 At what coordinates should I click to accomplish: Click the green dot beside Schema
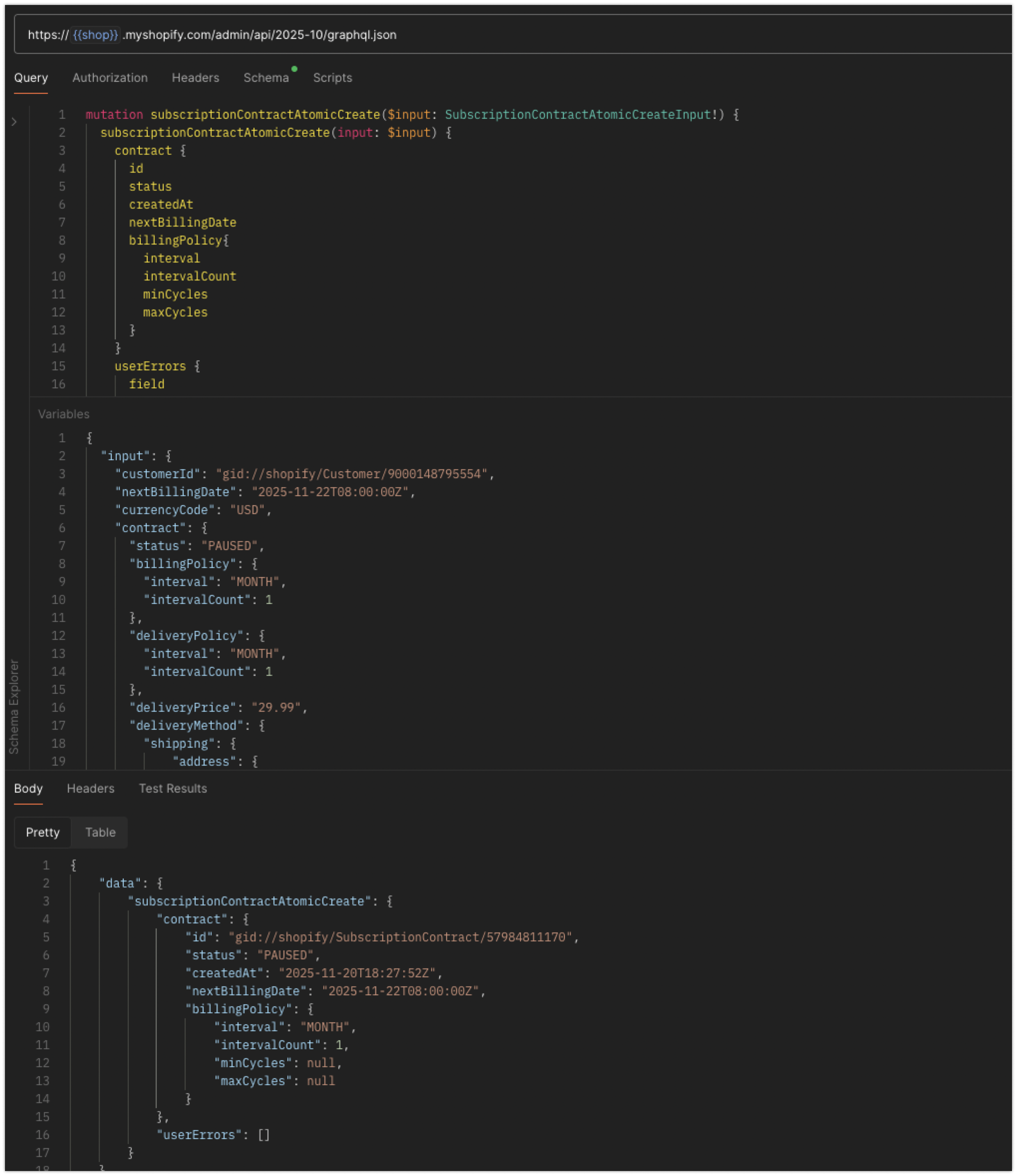[x=294, y=69]
